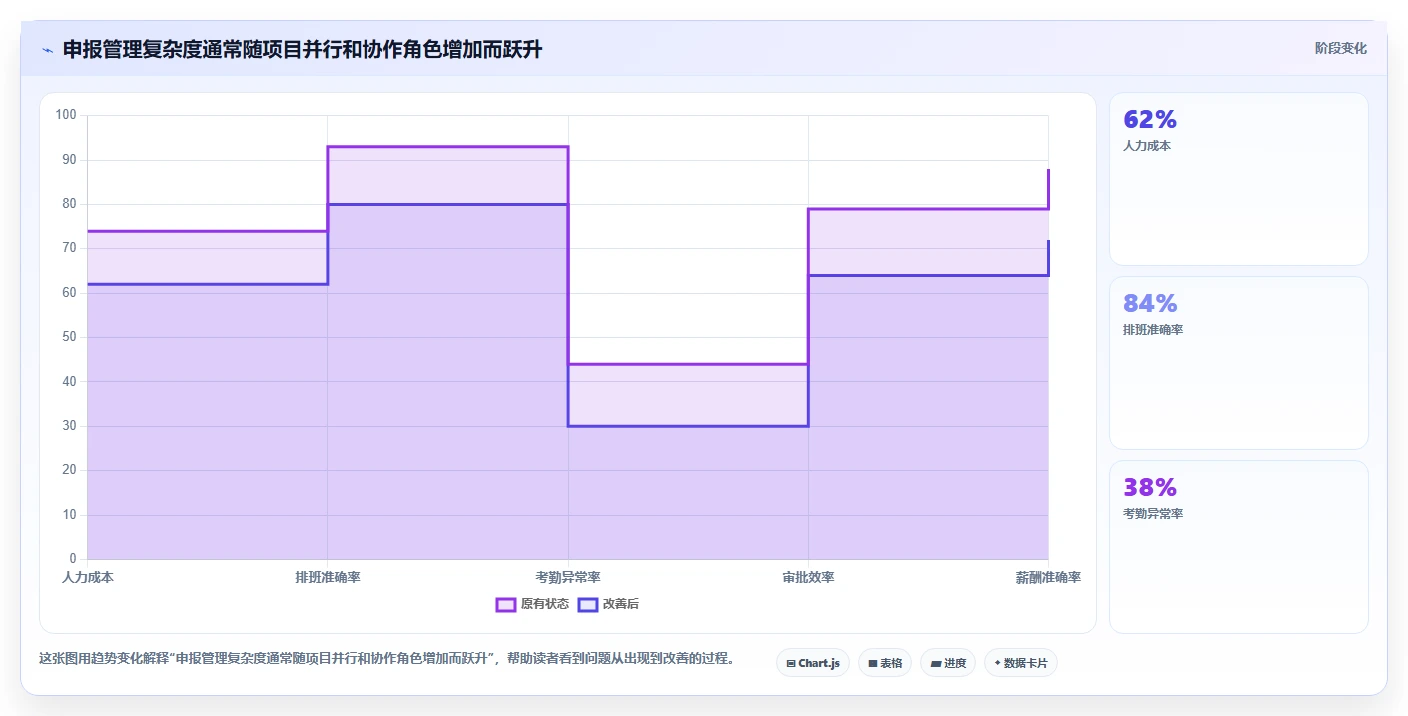Open the 62% 人力成本 stat card
This screenshot has width=1408, height=716.
tap(1238, 179)
